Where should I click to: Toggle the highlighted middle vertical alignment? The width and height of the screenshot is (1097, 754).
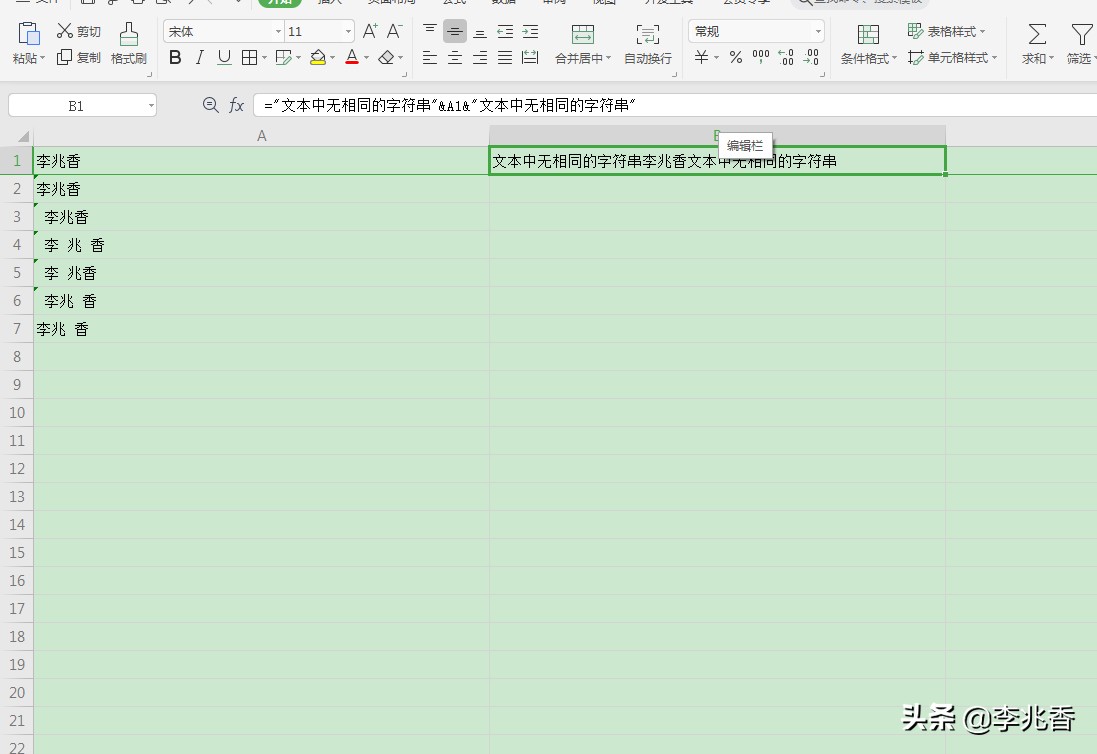pyautogui.click(x=455, y=31)
